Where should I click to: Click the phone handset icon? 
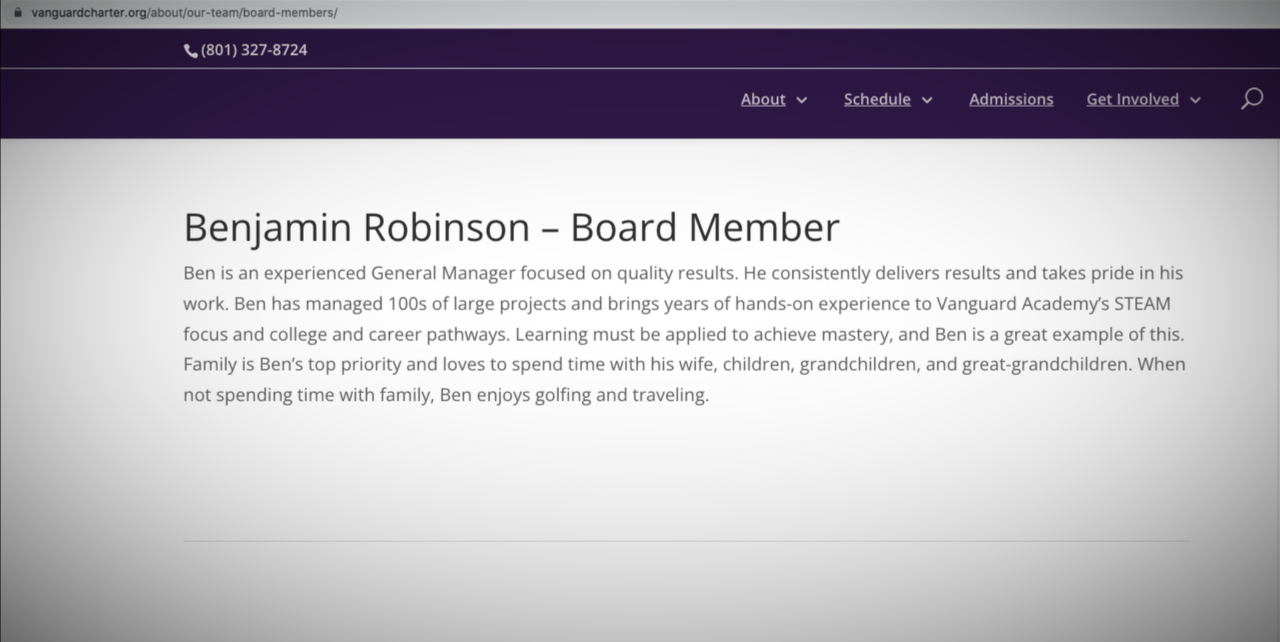pyautogui.click(x=190, y=50)
